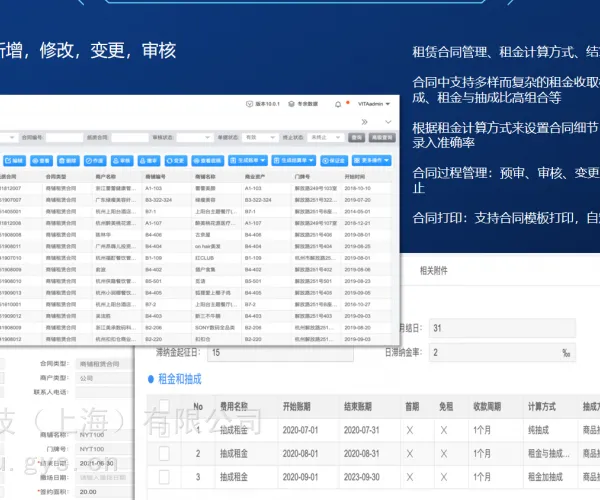Viewport: 600px width, 500px height.
Task: Open the 更多操作 dropdown button
Action: pos(371,161)
